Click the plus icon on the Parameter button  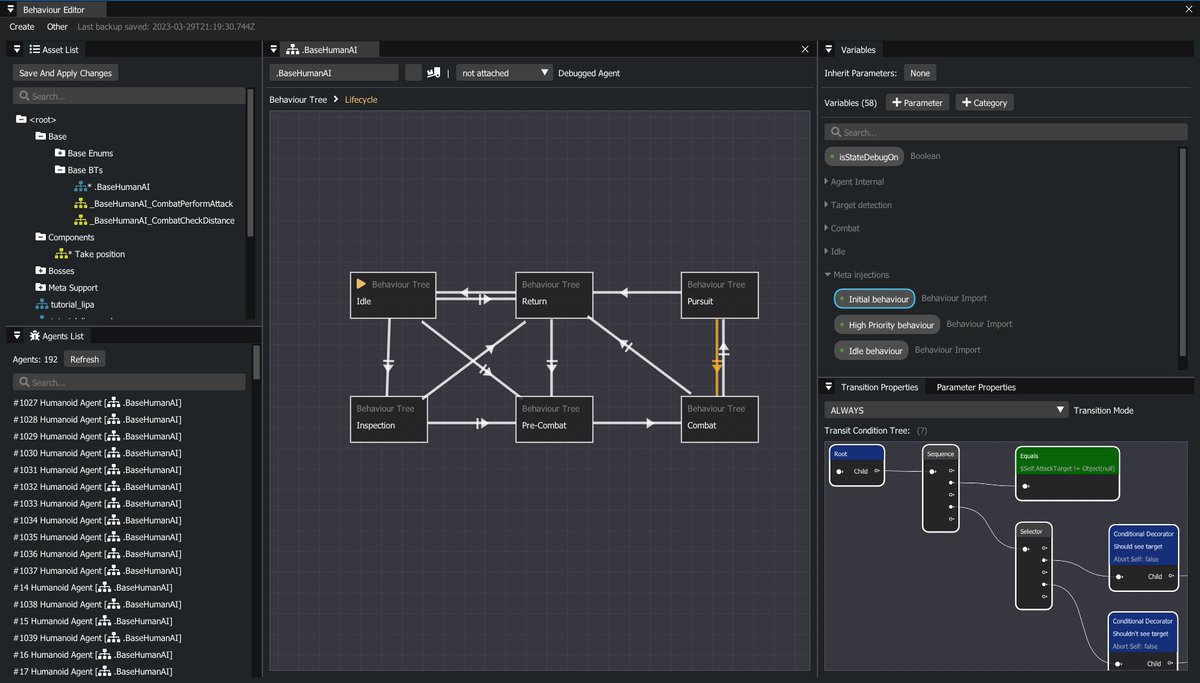pos(896,102)
